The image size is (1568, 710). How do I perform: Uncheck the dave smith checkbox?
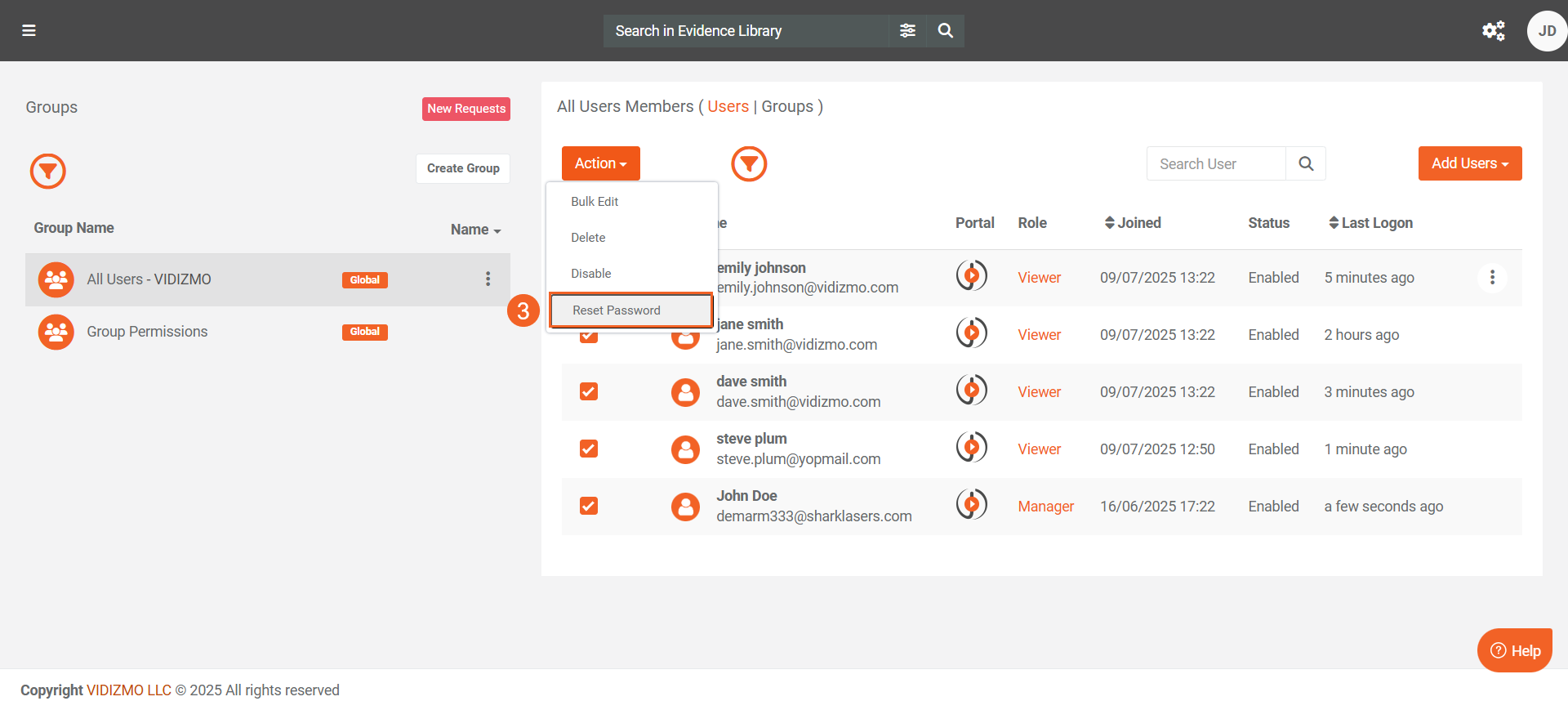[x=589, y=392]
